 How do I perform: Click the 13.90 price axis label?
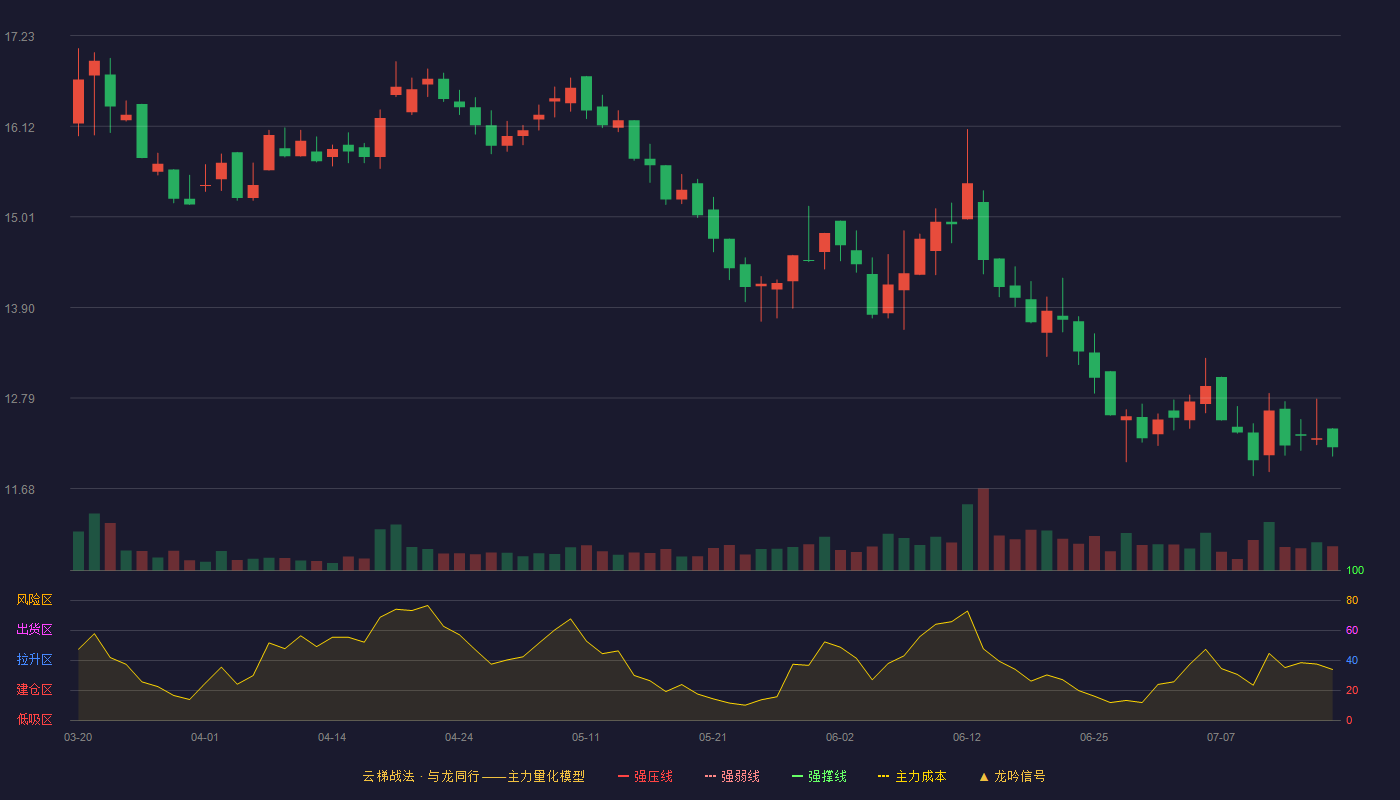[19, 309]
